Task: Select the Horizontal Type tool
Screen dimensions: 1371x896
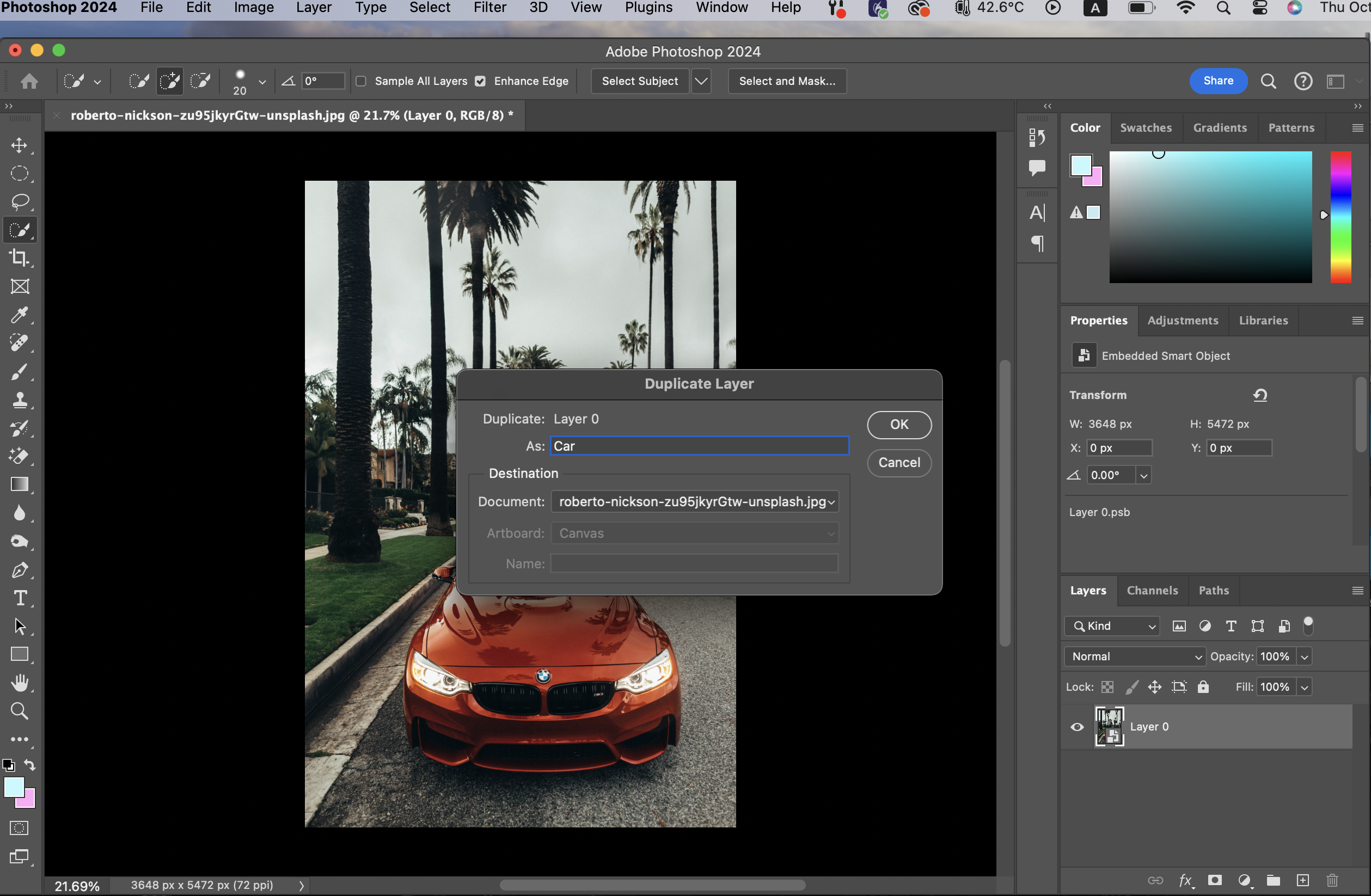Action: click(19, 598)
